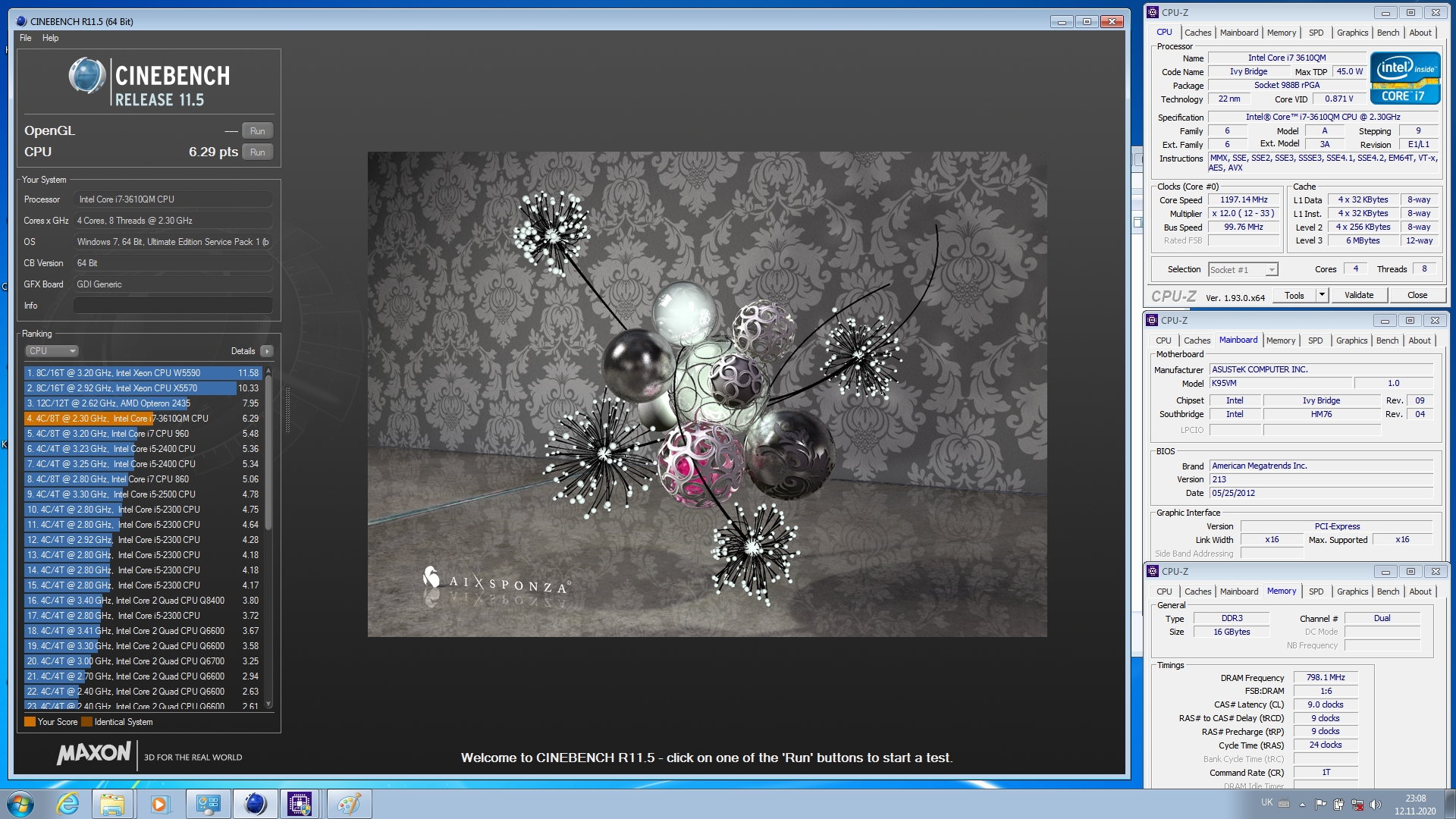Screen dimensions: 1456x819
Task: Click the motherboard model field K95VM
Action: [x=1280, y=383]
